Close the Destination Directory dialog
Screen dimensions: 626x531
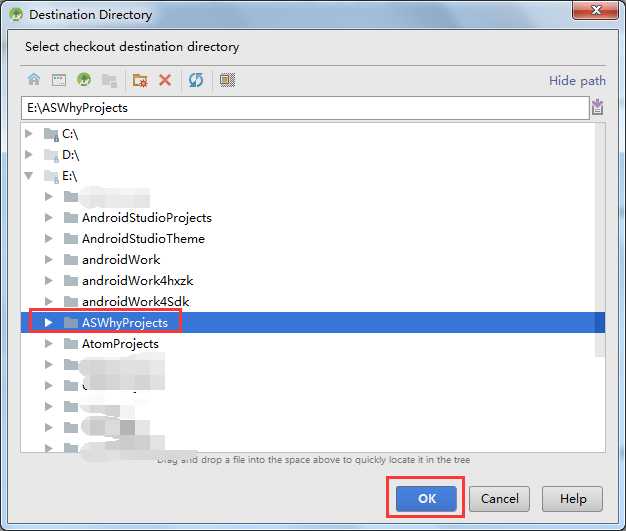coord(595,10)
